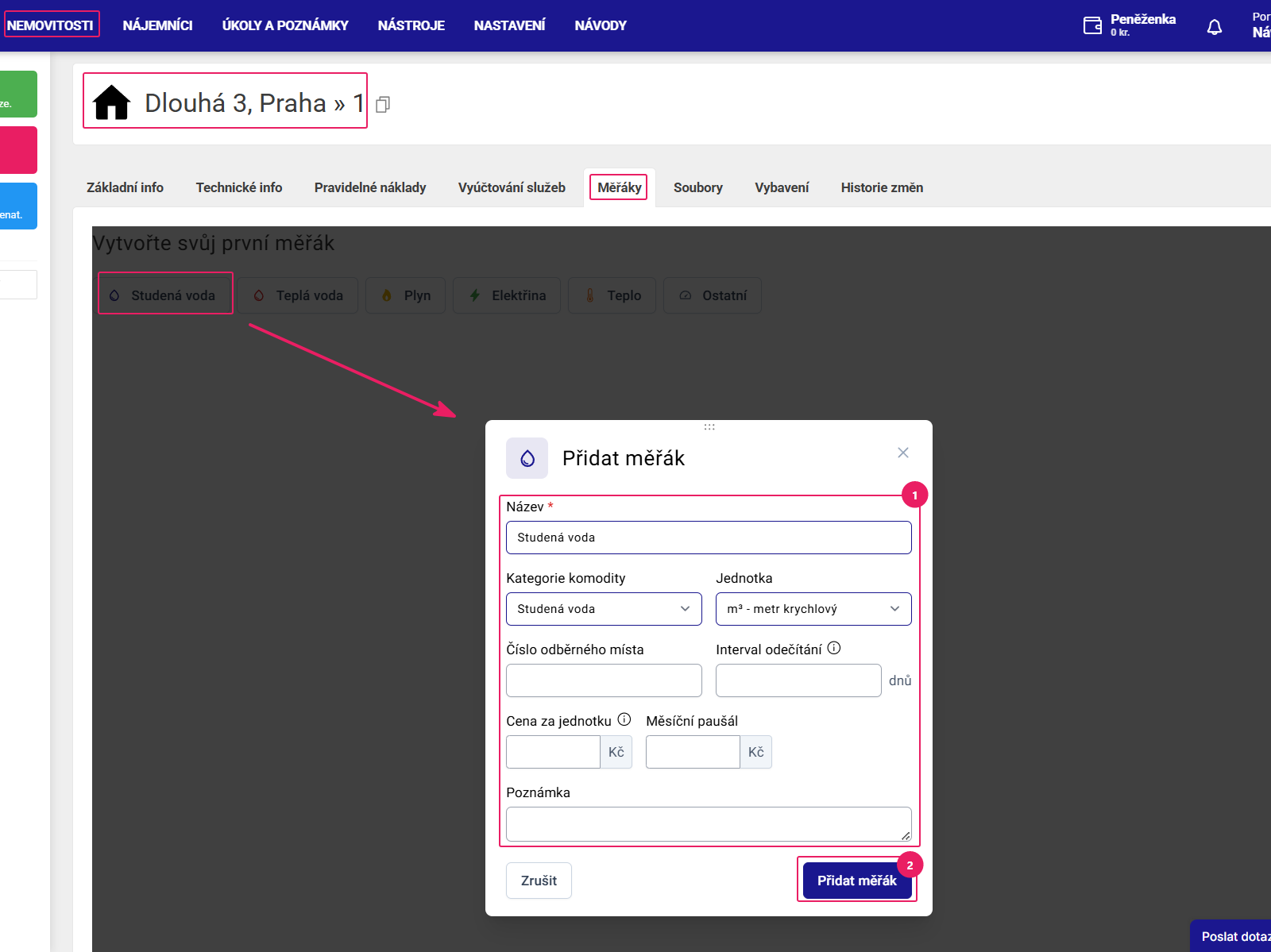Viewport: 1271px width, 952px height.
Task: Open the Vybavení tab
Action: coord(782,187)
